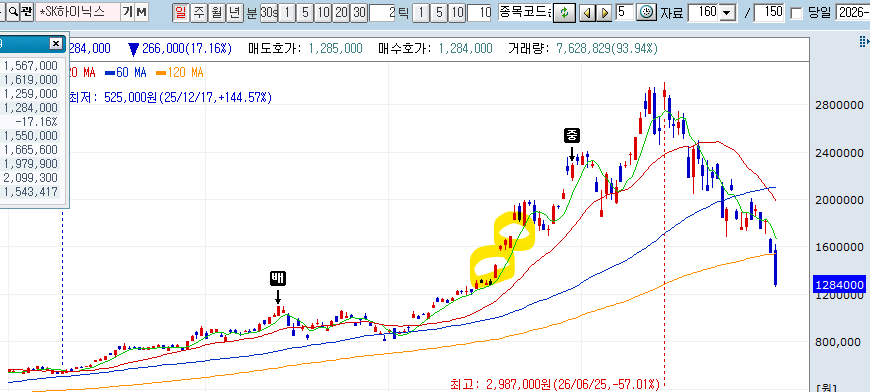Toggle the 당일 checkbox
Viewport: 870px width, 392px height.
pos(796,13)
